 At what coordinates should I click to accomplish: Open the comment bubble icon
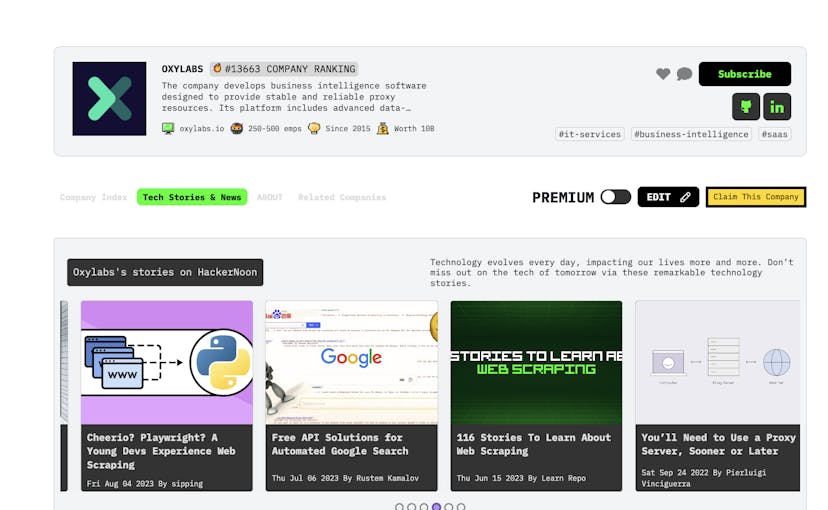tap(684, 74)
